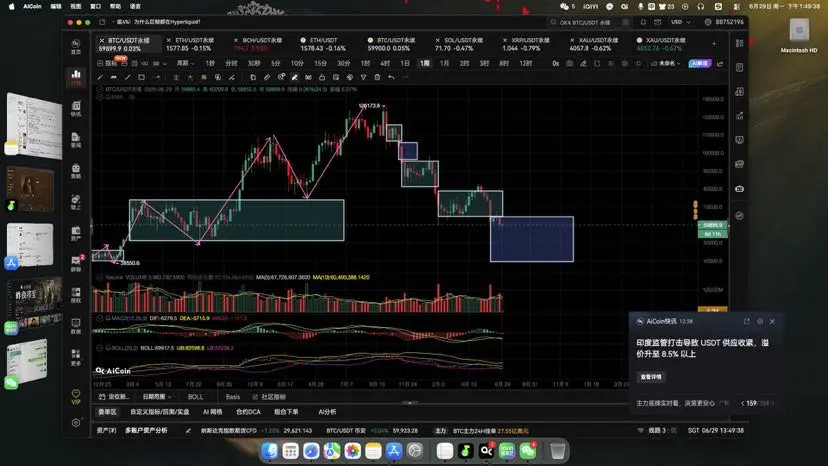Screen dimensions: 828x466
Task: Select the trend line drawing tool
Action: click(127, 77)
